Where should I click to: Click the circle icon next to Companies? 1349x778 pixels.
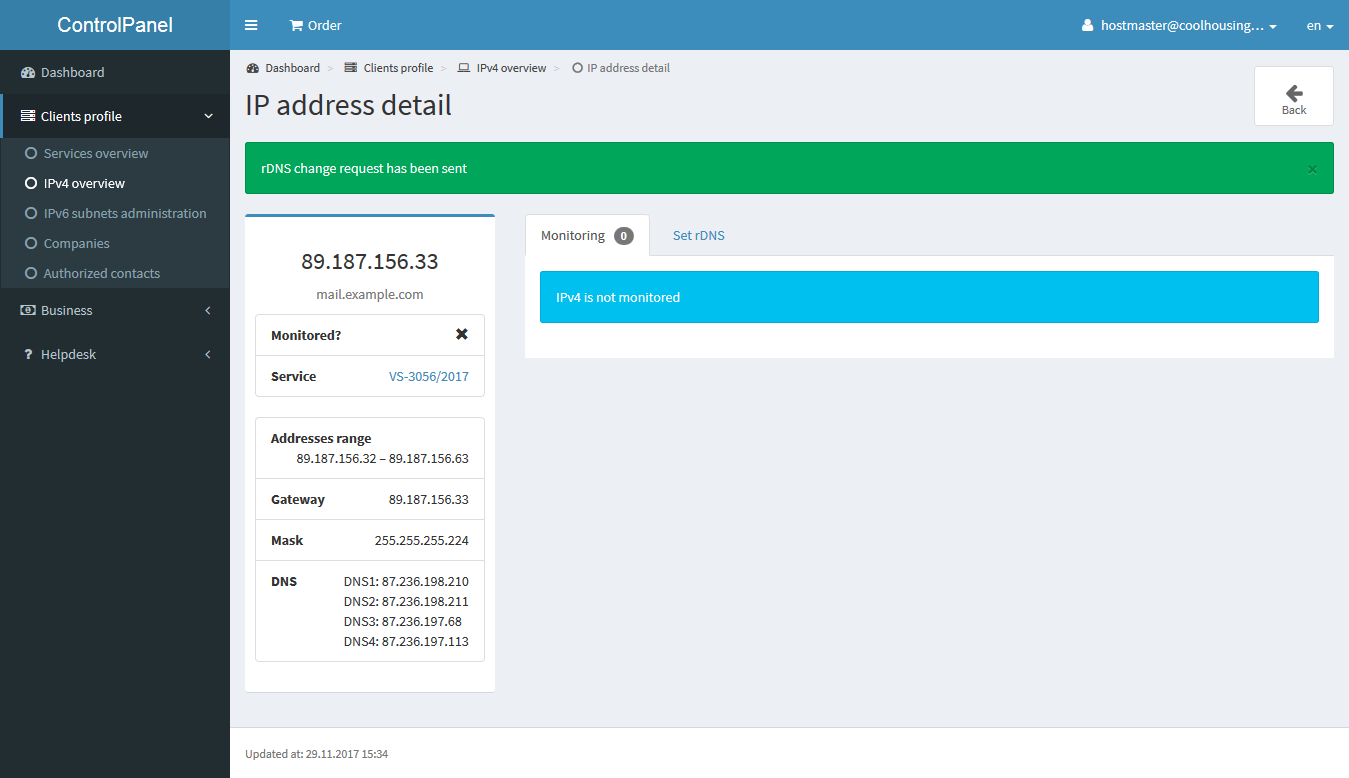point(31,243)
